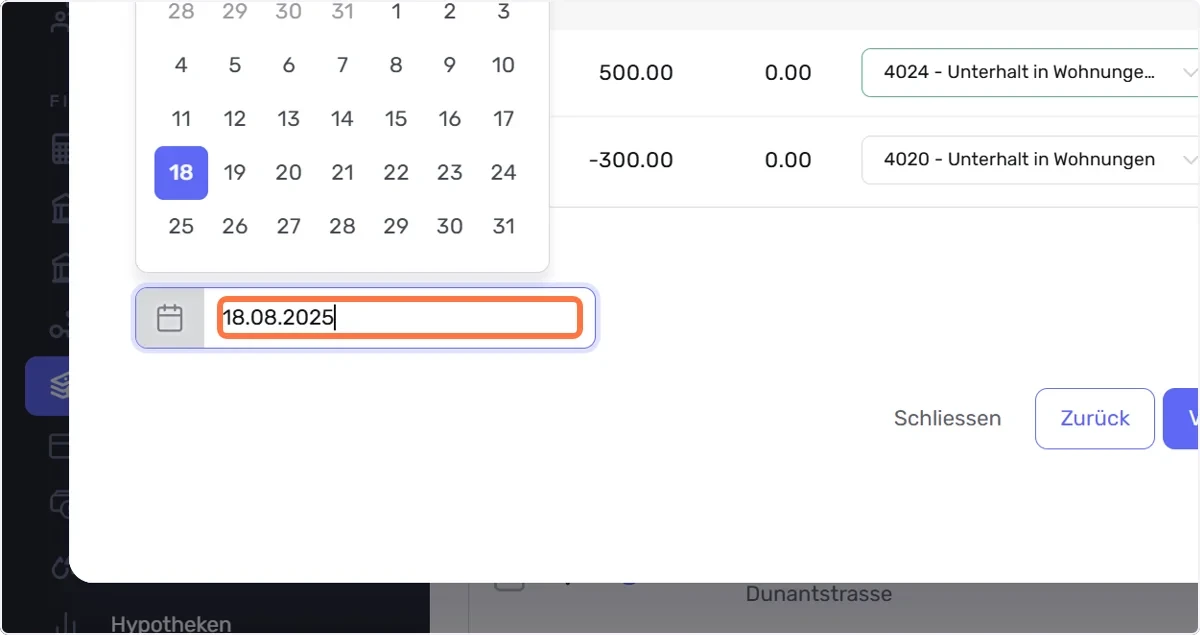Pick day 19 in the date picker
This screenshot has height=635, width=1200.
coord(235,173)
